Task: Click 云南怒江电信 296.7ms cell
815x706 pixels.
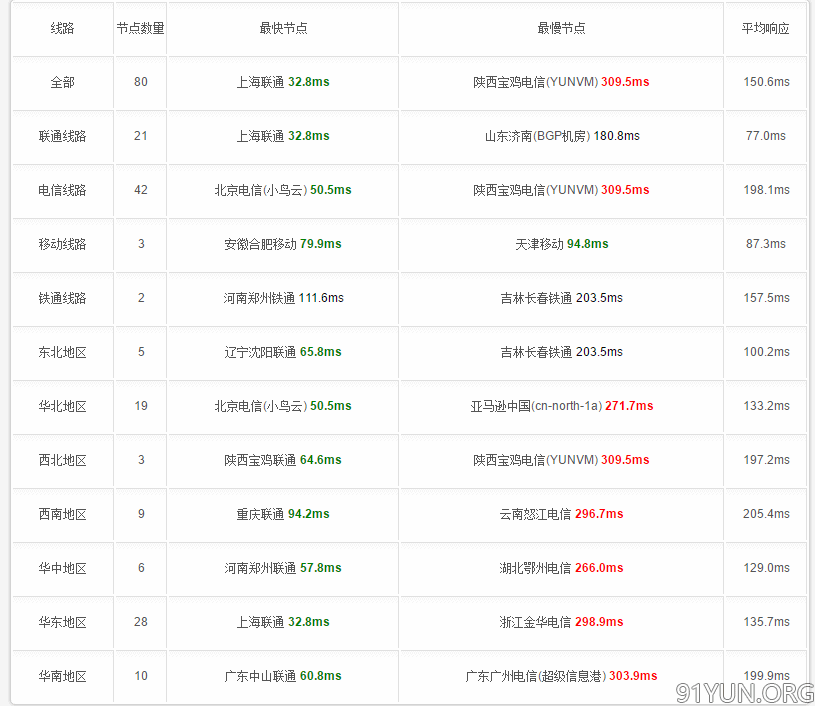Action: pyautogui.click(x=561, y=515)
